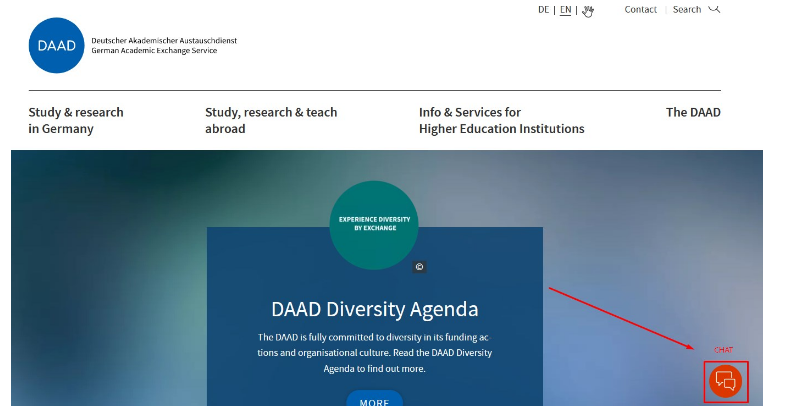Expand Info & Services for Higher Education Institutions

click(x=501, y=121)
